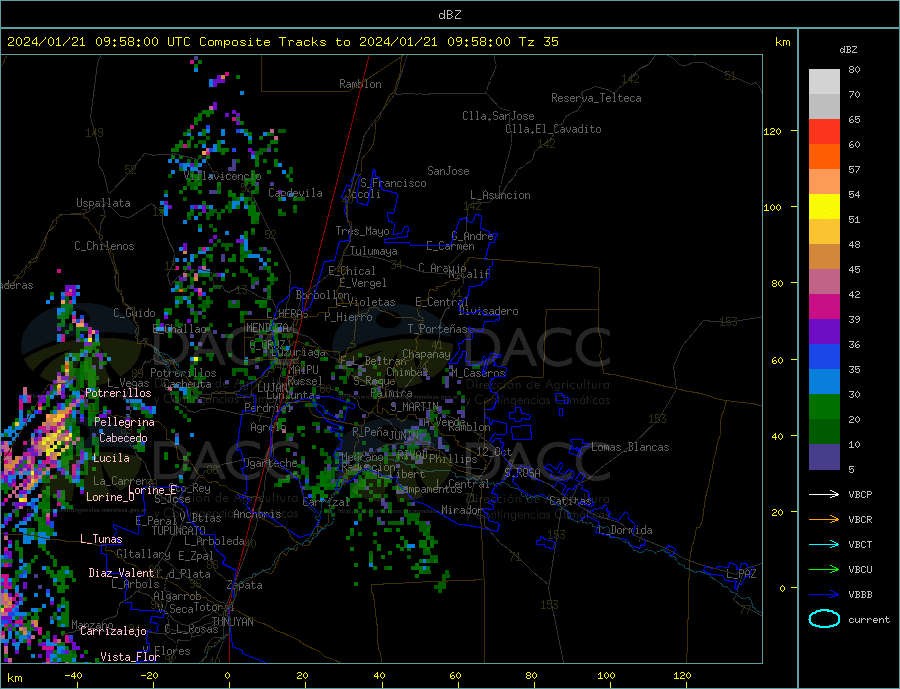
Task: Click the Lomas_Blancas label
Action: click(630, 447)
